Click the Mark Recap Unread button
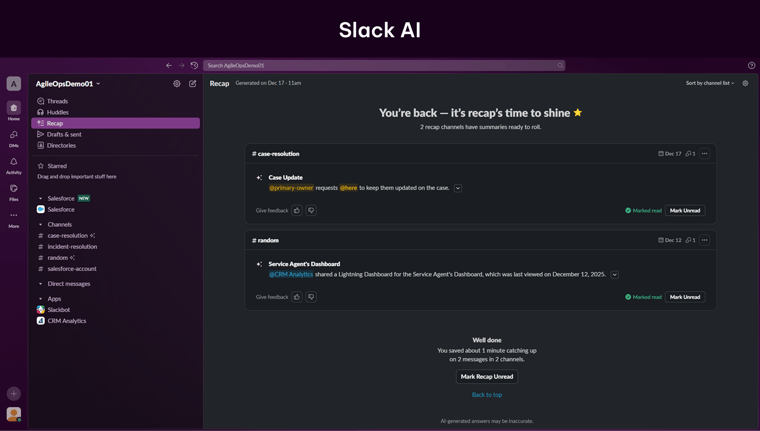 point(487,377)
